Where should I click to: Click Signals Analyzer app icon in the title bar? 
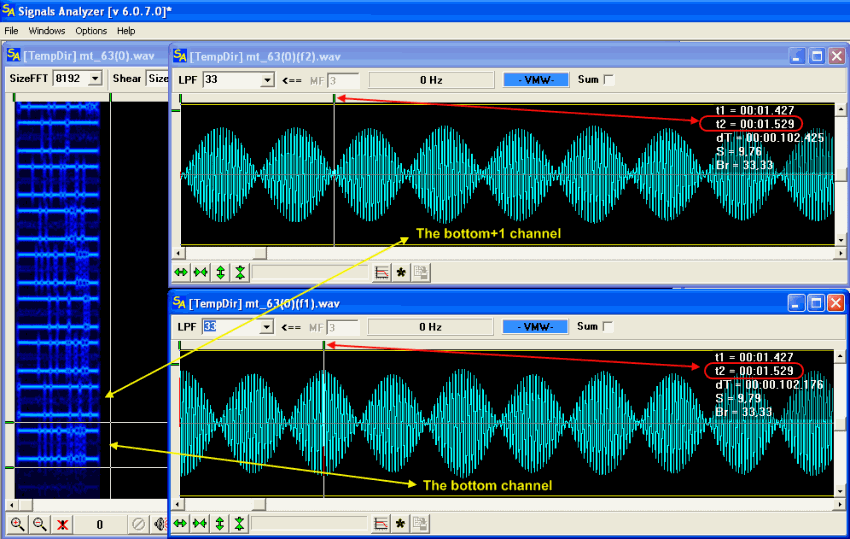tap(8, 10)
